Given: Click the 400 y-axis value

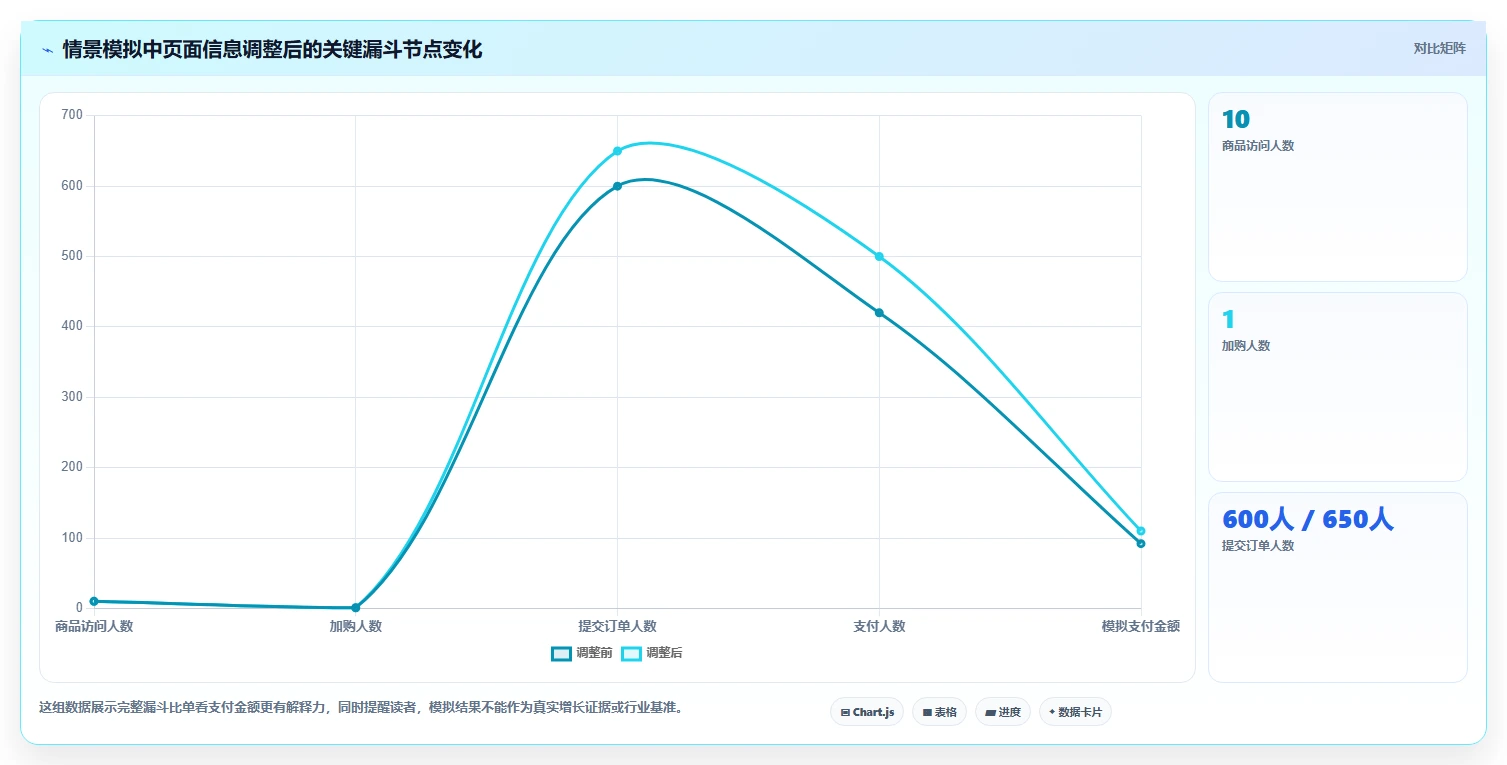Looking at the screenshot, I should point(72,326).
